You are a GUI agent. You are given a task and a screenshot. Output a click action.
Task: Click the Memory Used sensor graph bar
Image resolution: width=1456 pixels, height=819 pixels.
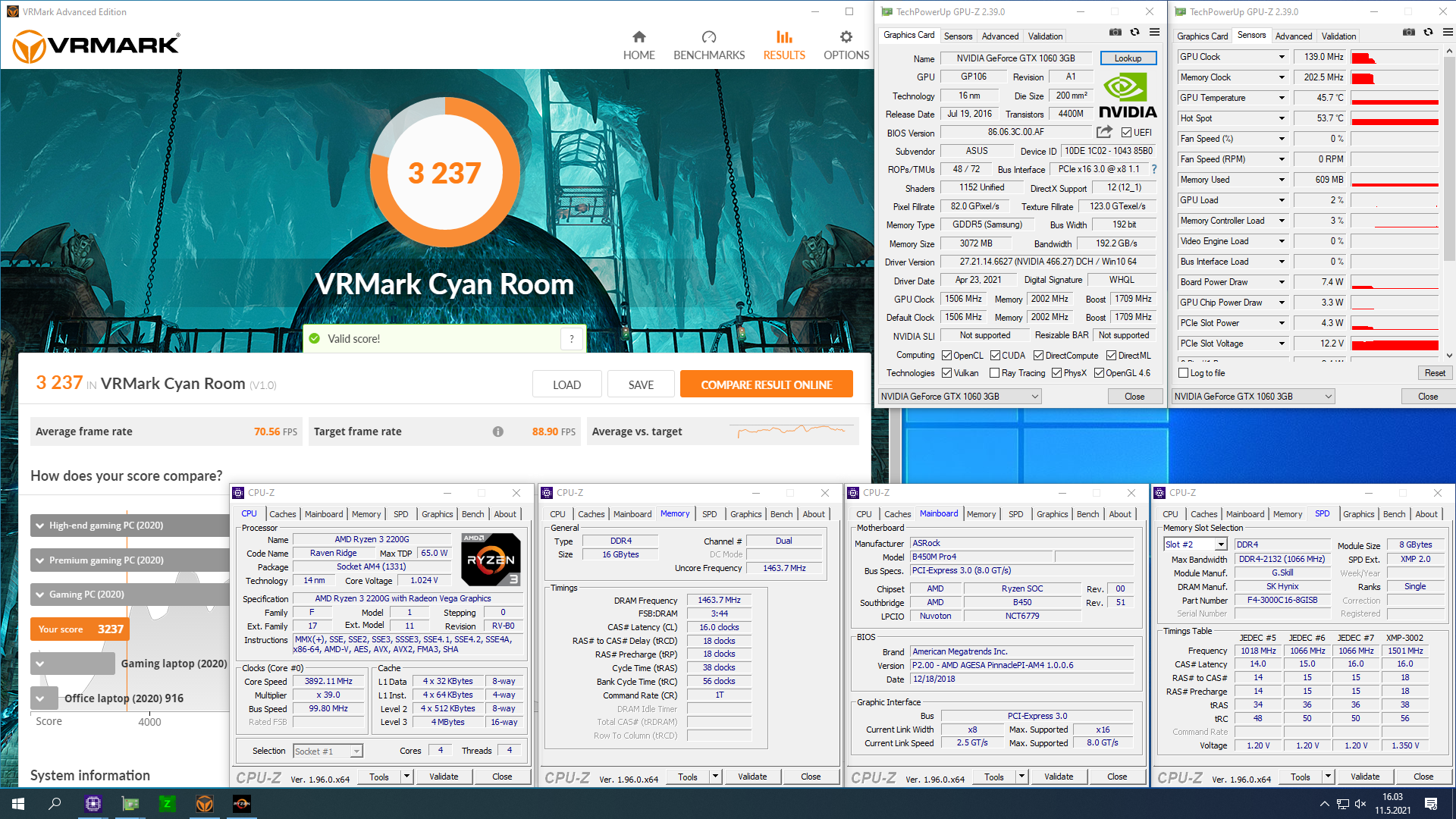[x=1395, y=180]
